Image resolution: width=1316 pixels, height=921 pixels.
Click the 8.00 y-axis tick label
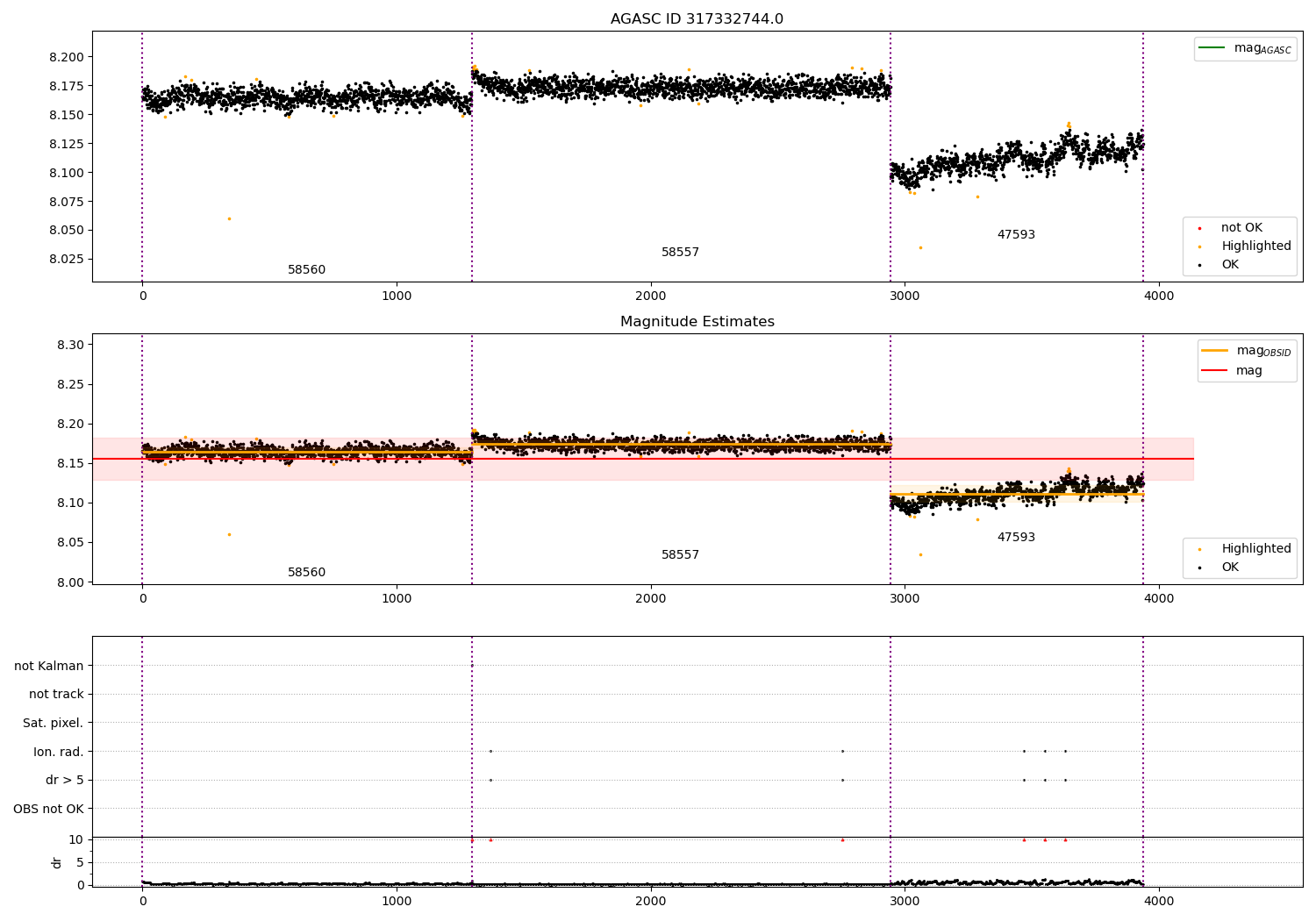(x=69, y=582)
